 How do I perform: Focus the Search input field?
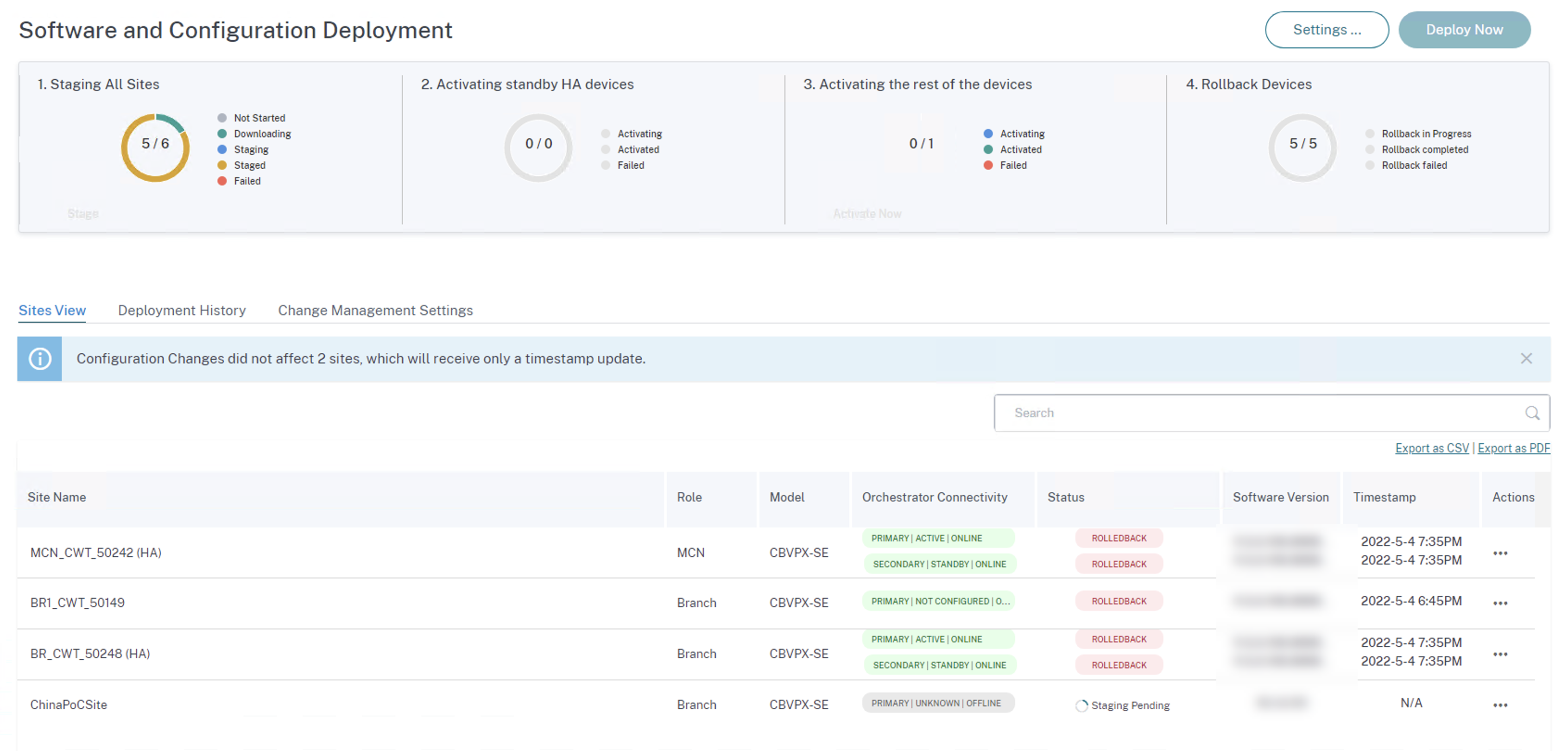pyautogui.click(x=1271, y=413)
